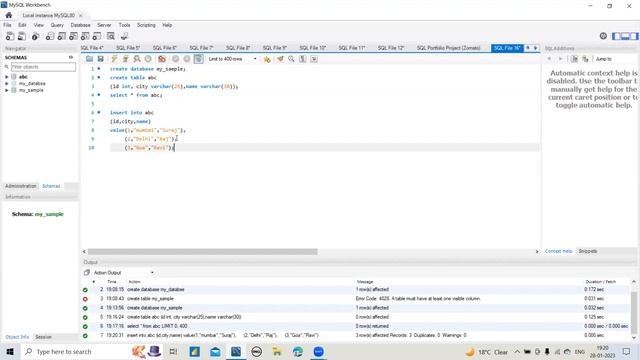The height and width of the screenshot is (360, 640).
Task: Click the create new table icon
Action: [x=62, y=36]
